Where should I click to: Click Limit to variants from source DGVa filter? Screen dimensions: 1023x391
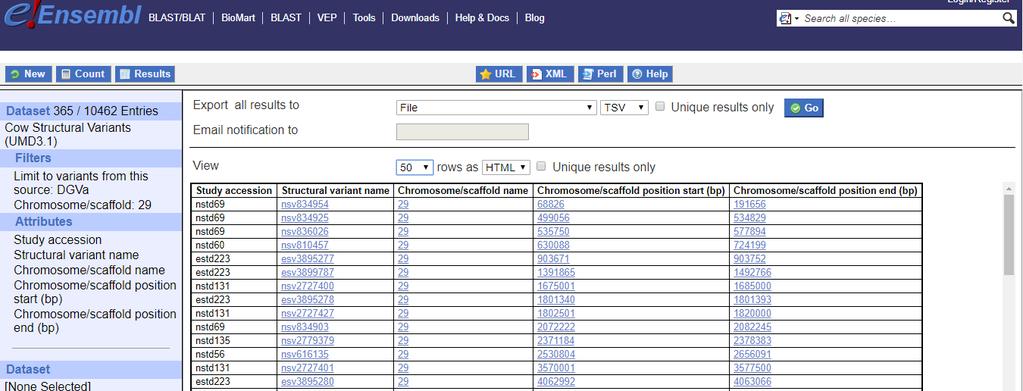coord(81,183)
